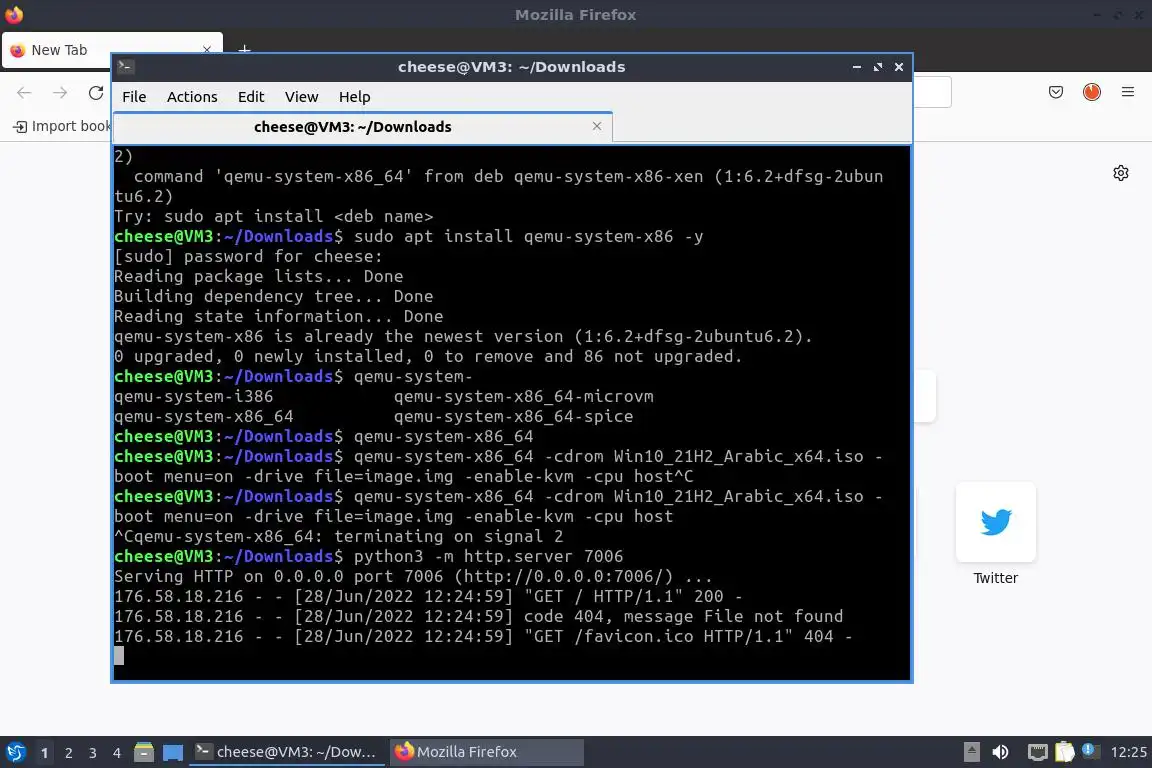
Task: Click 'qemu-system-x86_64-microvm' completion text
Action: click(523, 397)
